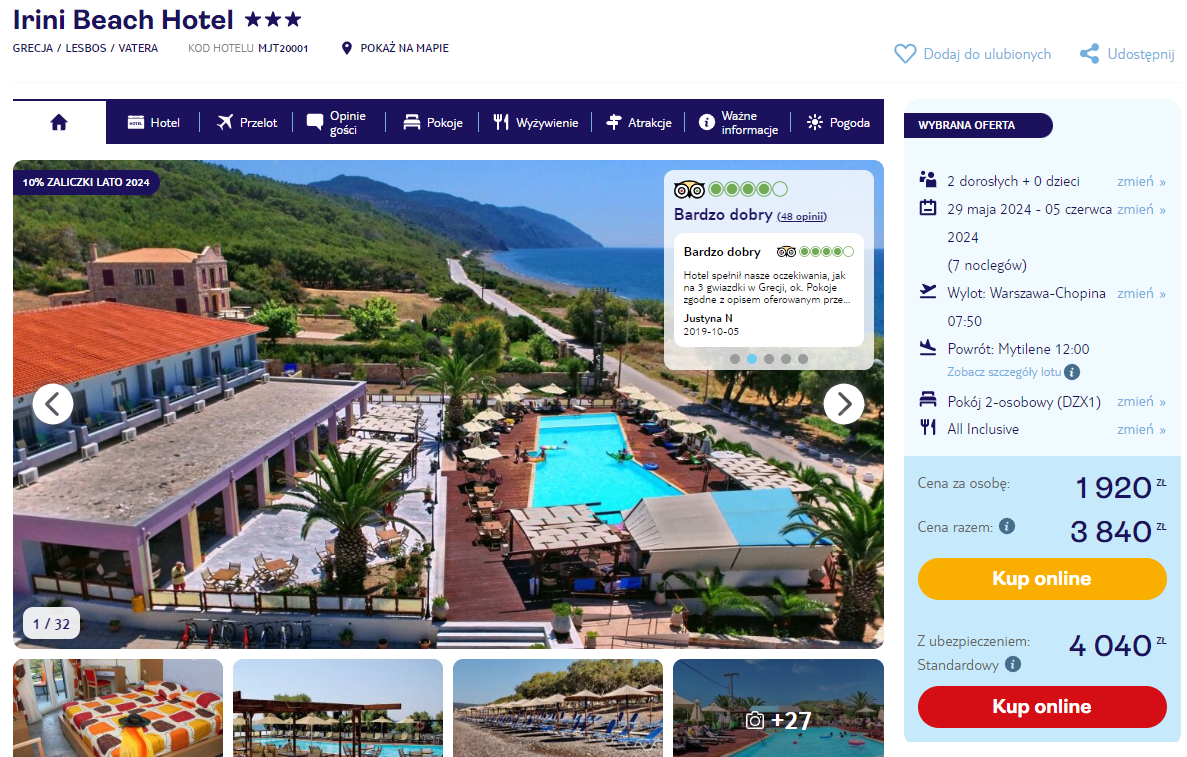Select the last review carousel dot
The height and width of the screenshot is (757, 1187).
point(803,359)
